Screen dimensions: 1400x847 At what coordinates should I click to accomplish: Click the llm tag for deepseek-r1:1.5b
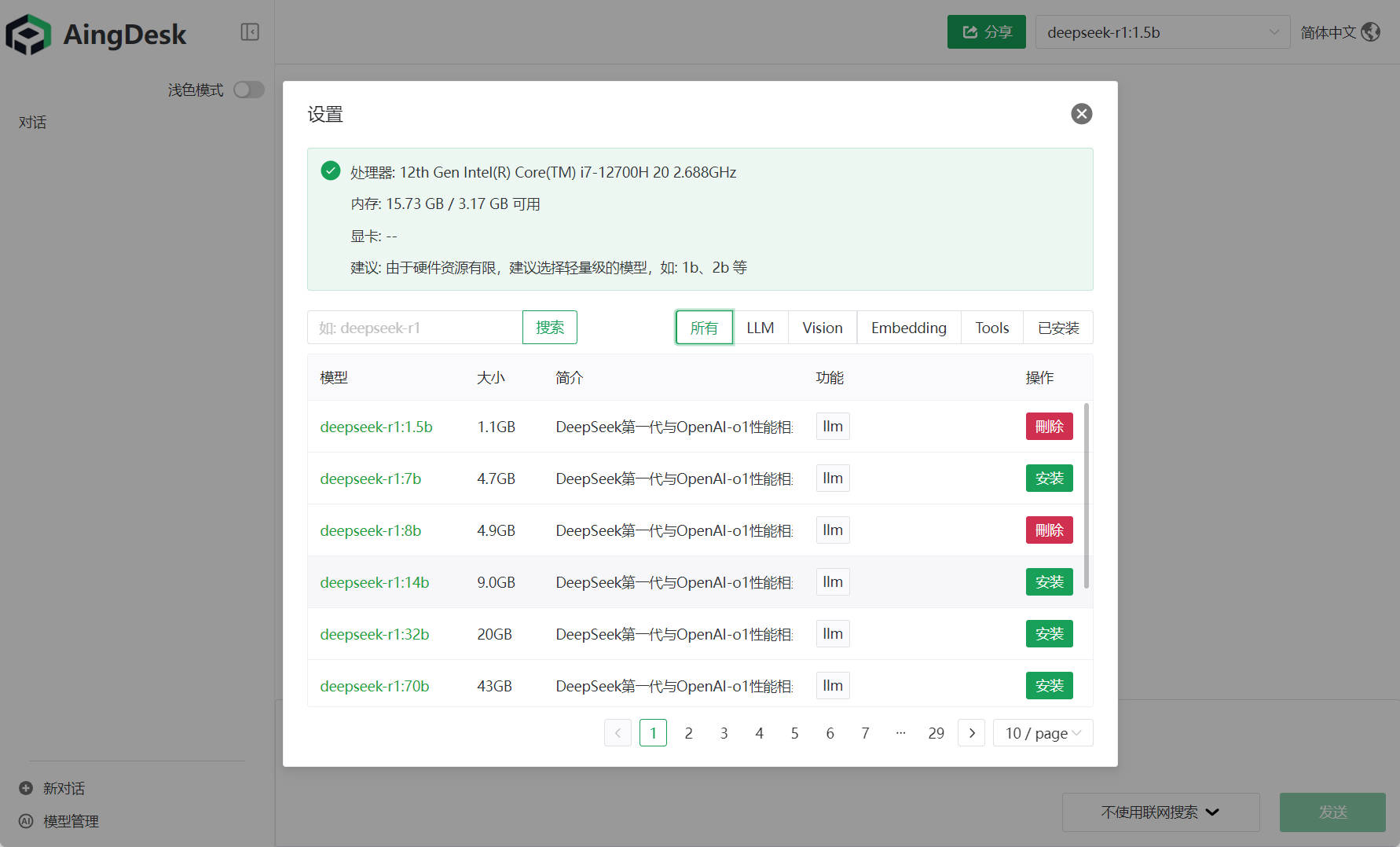pos(833,427)
